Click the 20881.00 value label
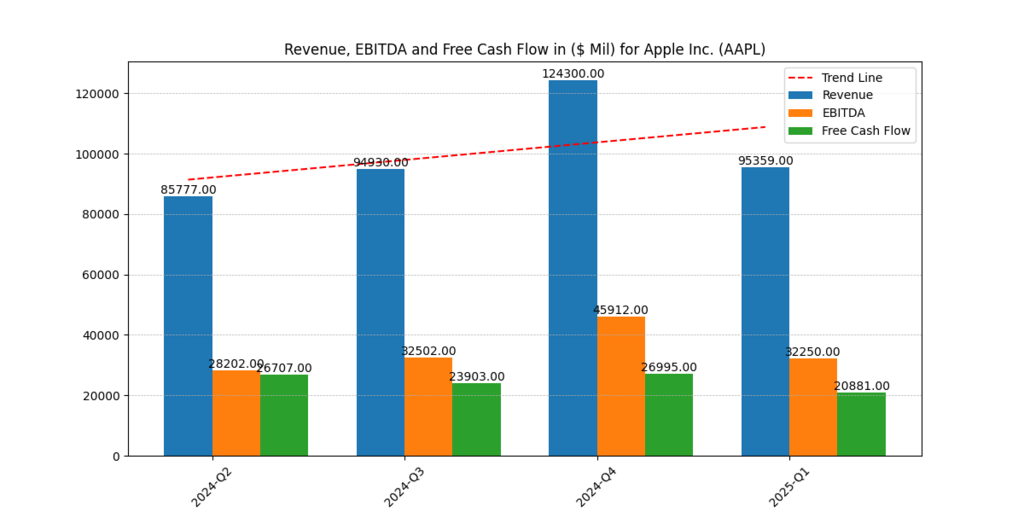 [861, 386]
